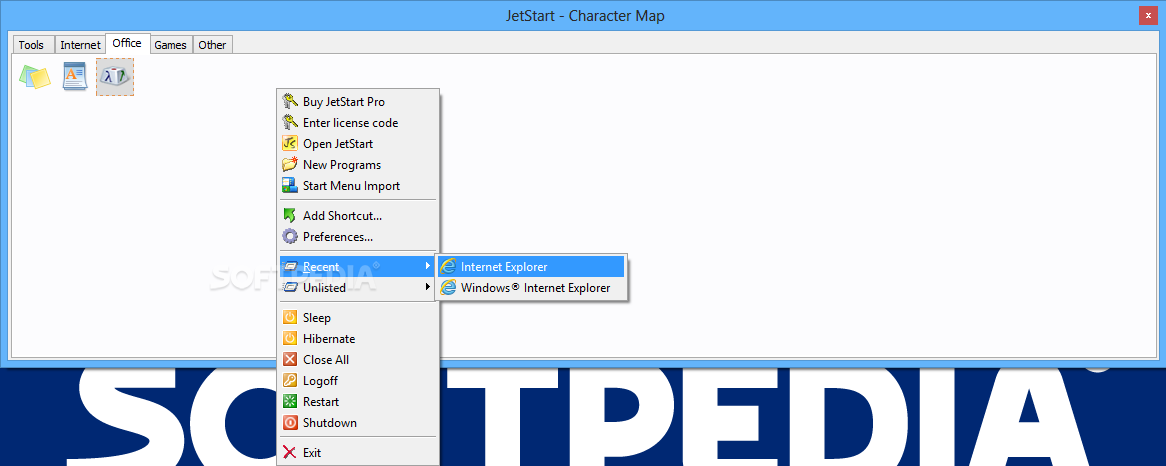Launch the Character Map shortcut icon
This screenshot has width=1166, height=466.
[x=115, y=77]
